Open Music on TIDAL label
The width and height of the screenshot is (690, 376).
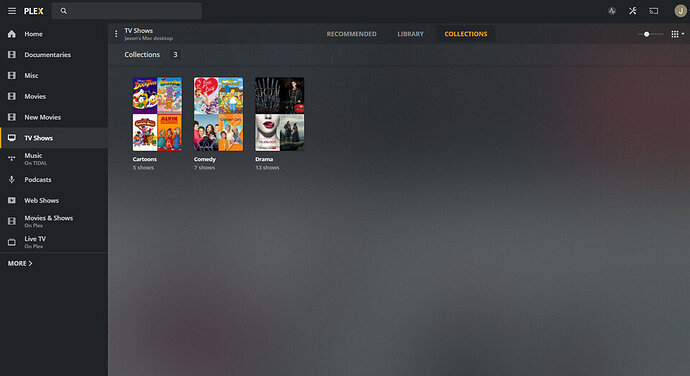[x=36, y=159]
